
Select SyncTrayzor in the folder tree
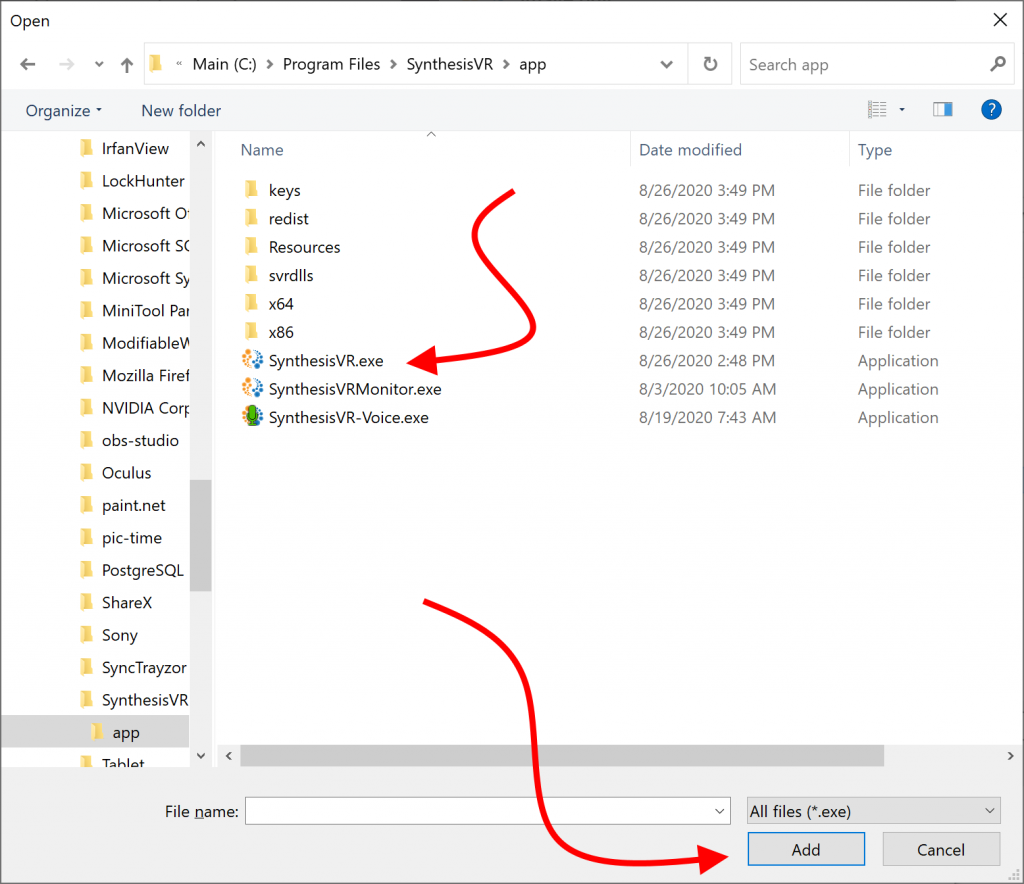coord(144,667)
